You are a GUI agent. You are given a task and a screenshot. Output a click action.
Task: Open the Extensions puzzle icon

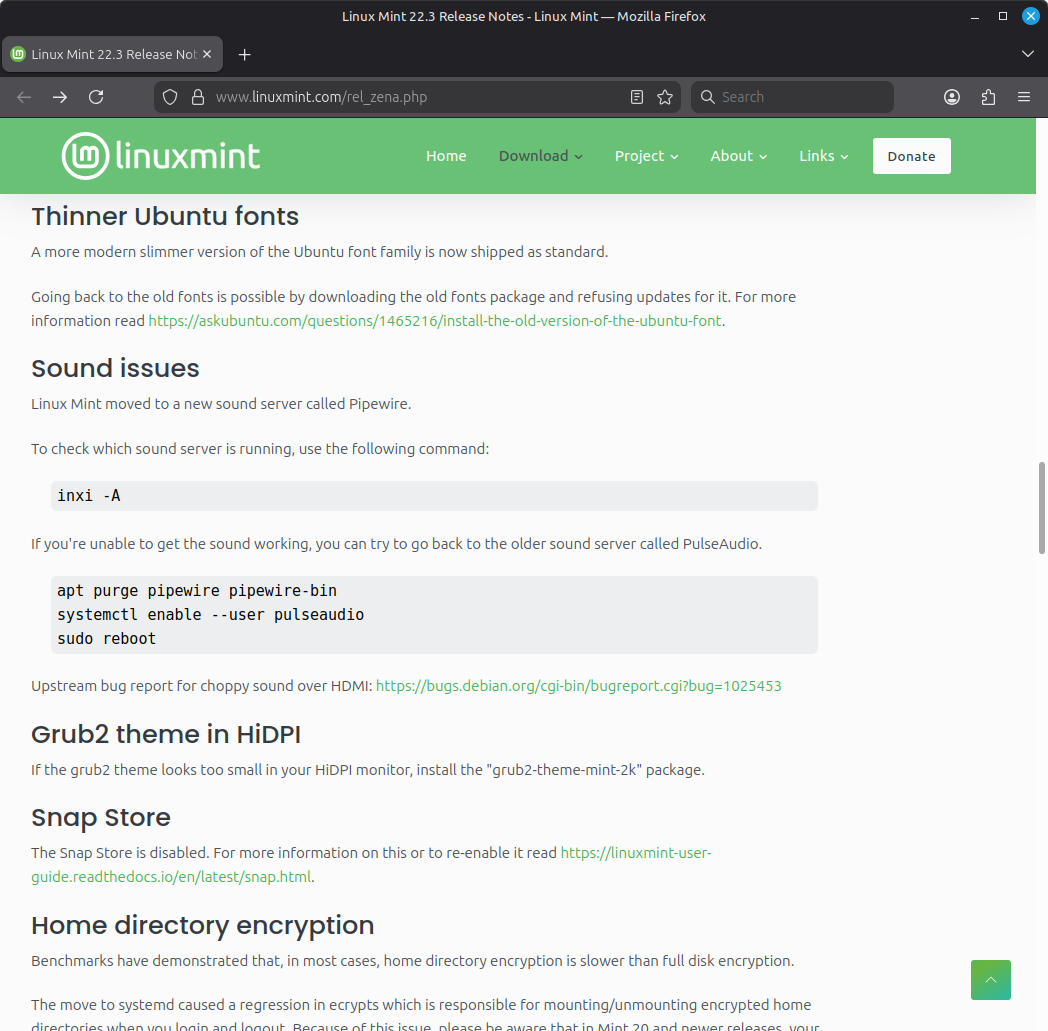[x=988, y=97]
